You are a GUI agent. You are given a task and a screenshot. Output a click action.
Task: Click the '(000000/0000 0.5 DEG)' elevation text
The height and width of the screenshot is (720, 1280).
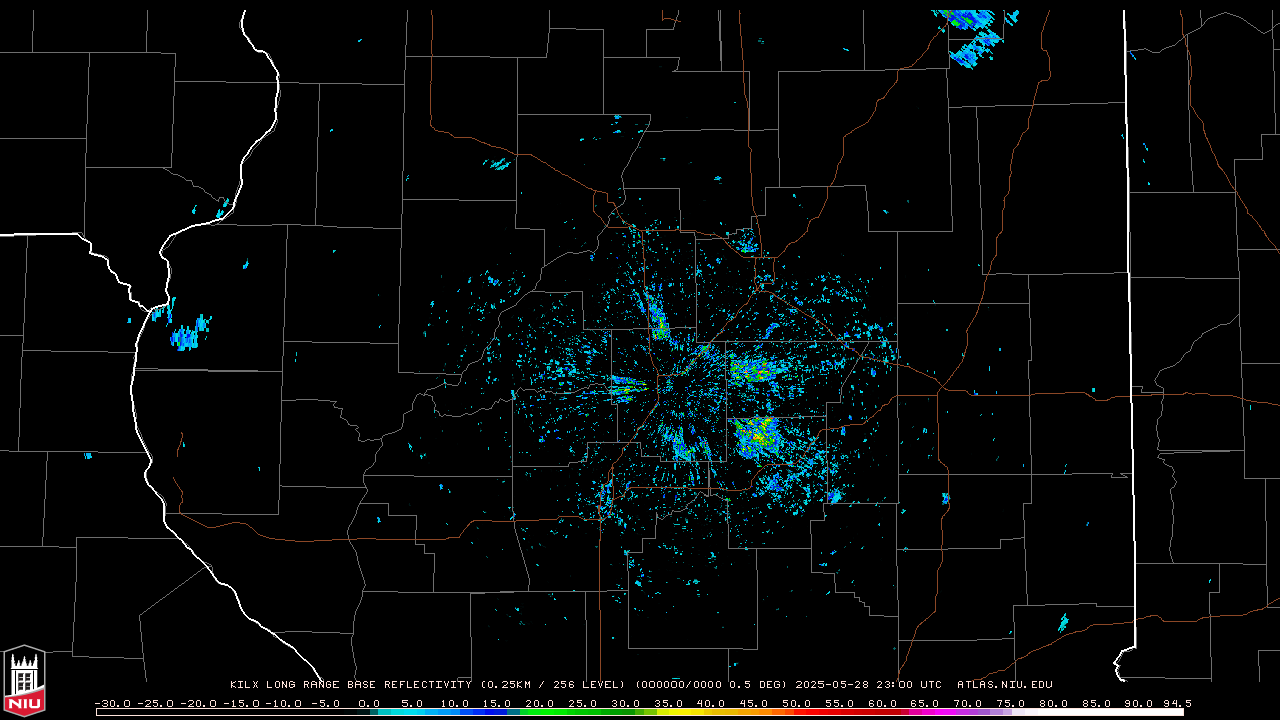point(711,685)
